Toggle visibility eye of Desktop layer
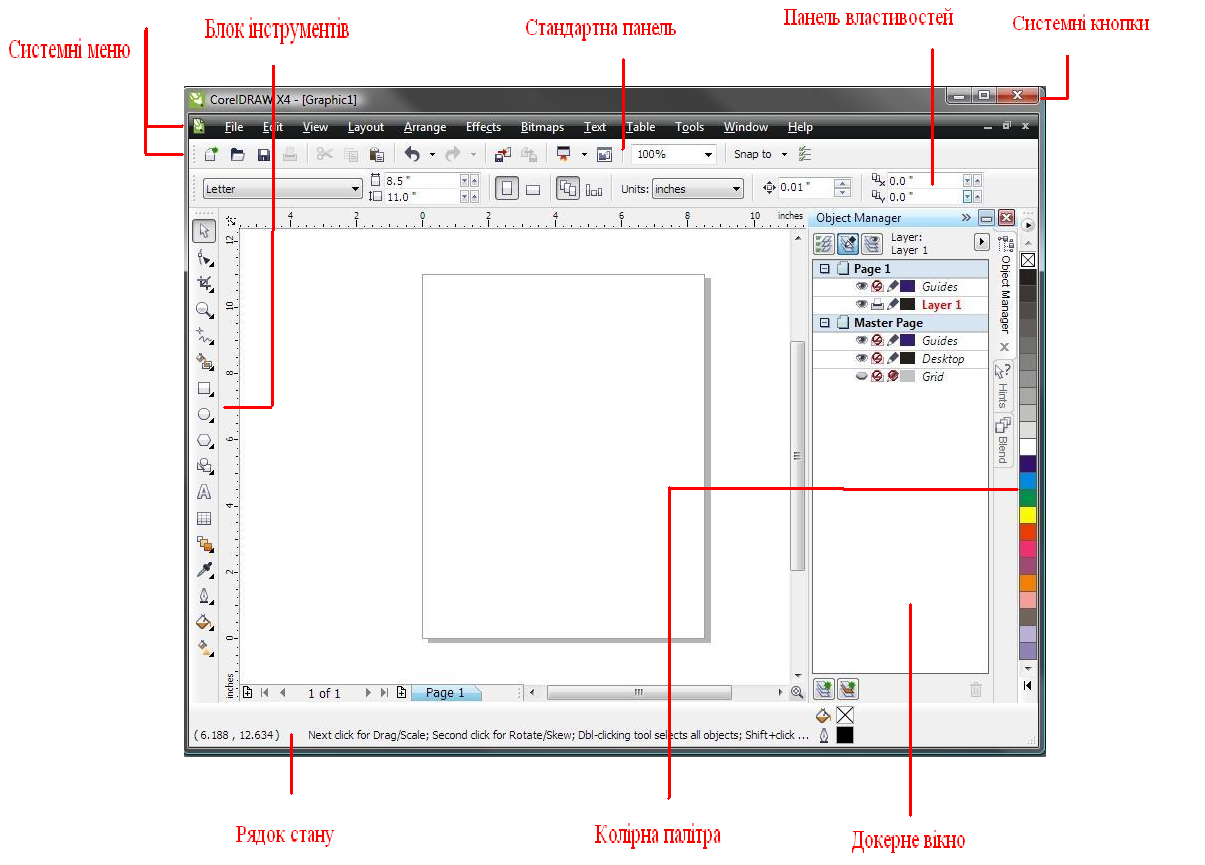The width and height of the screenshot is (1205, 865). (861, 359)
